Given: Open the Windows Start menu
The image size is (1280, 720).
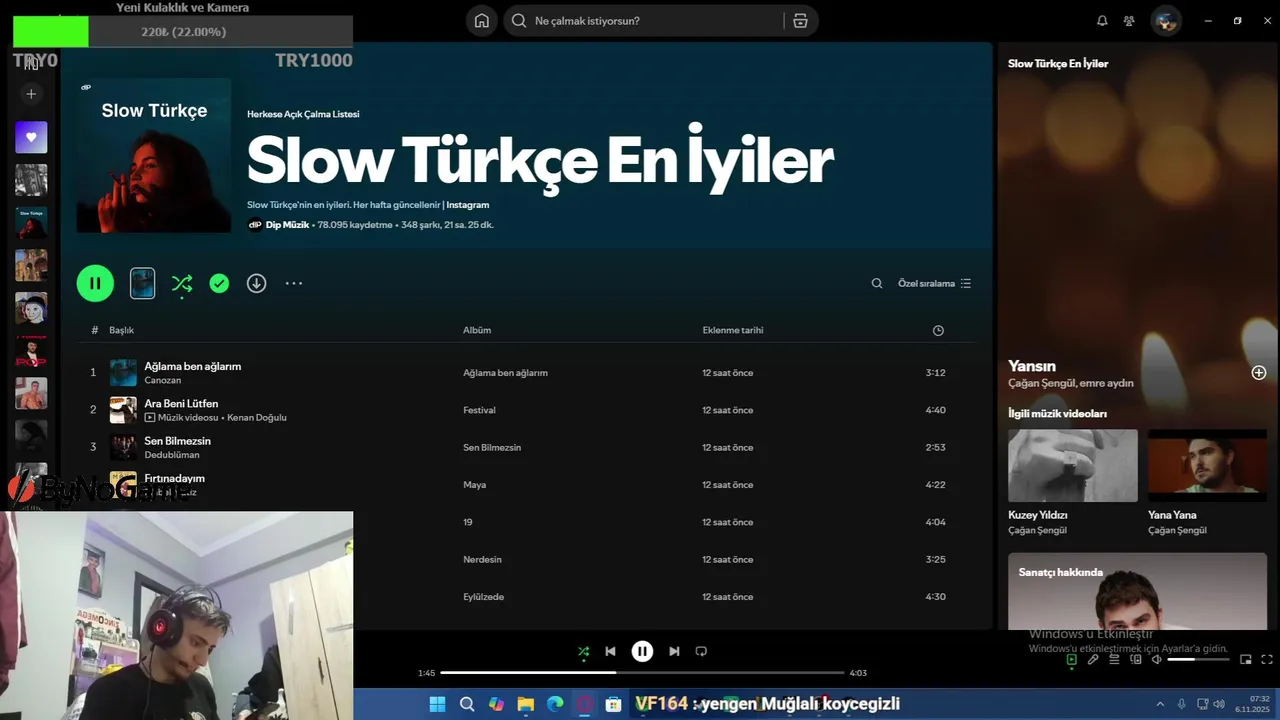Looking at the screenshot, I should [x=437, y=704].
